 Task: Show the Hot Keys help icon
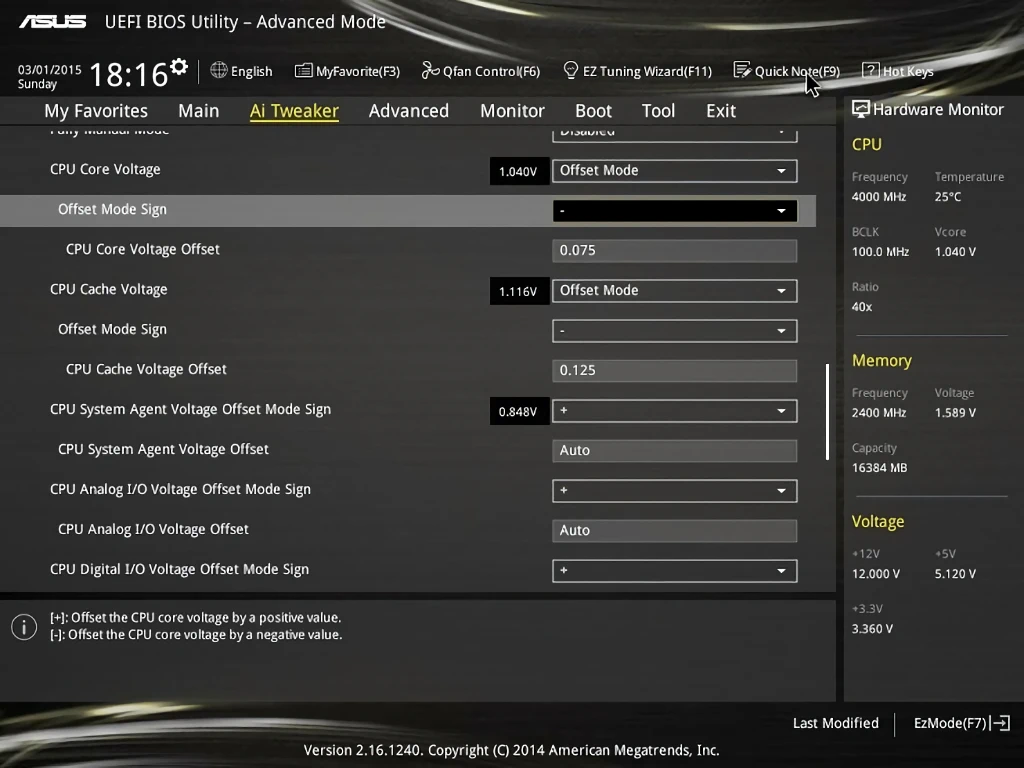coord(870,71)
